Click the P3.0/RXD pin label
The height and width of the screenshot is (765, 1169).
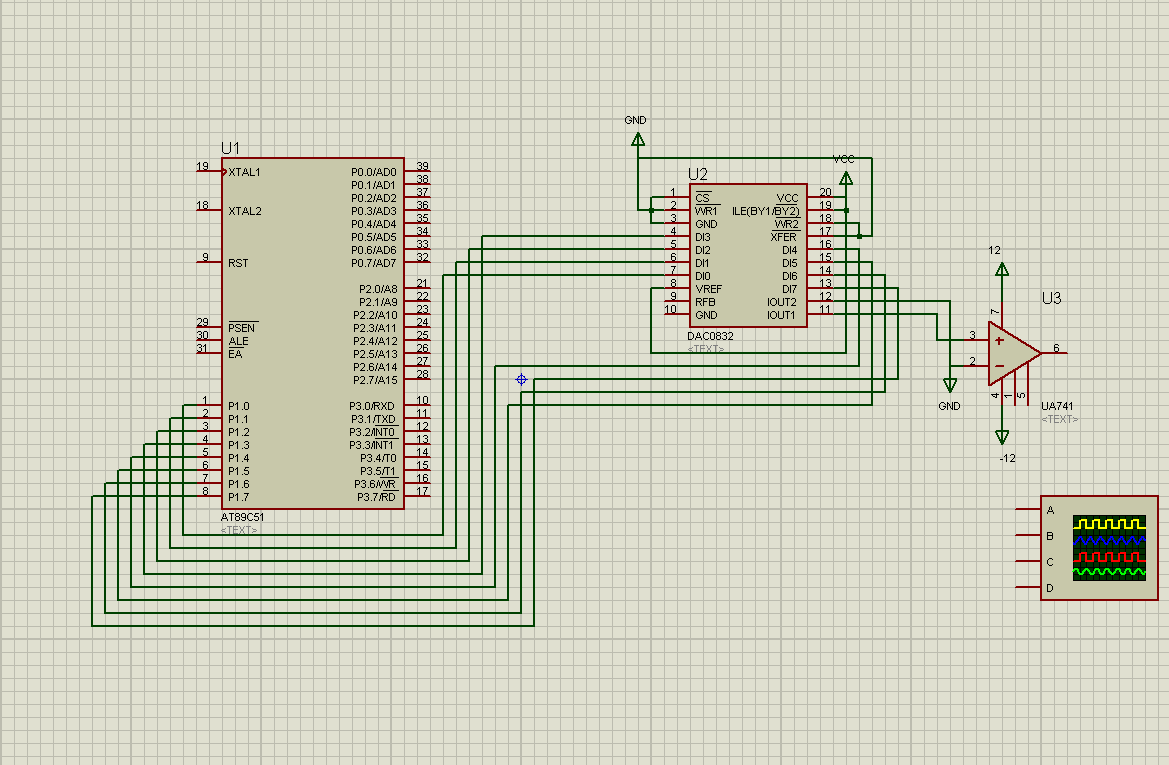point(371,406)
